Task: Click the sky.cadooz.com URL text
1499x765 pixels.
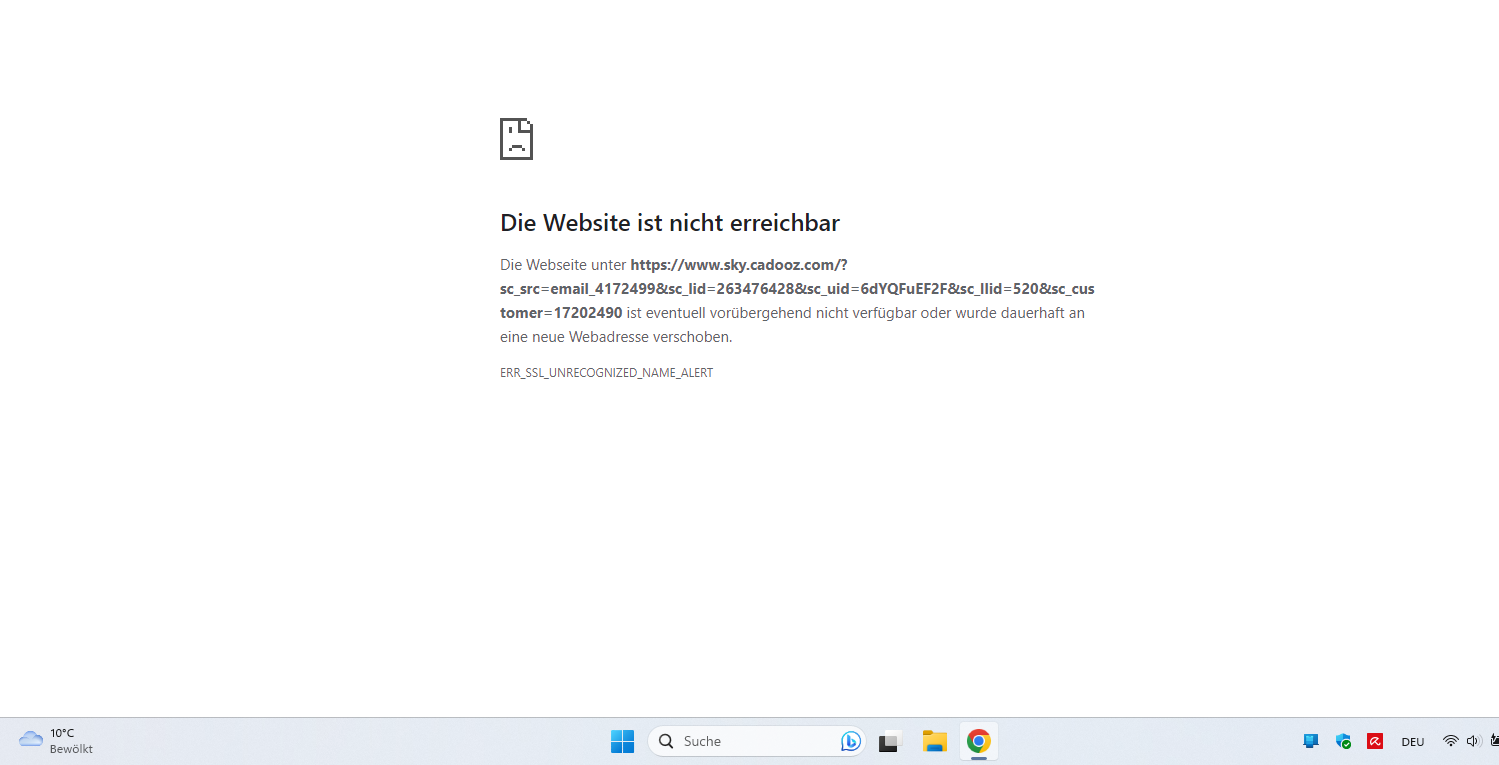Action: point(797,289)
